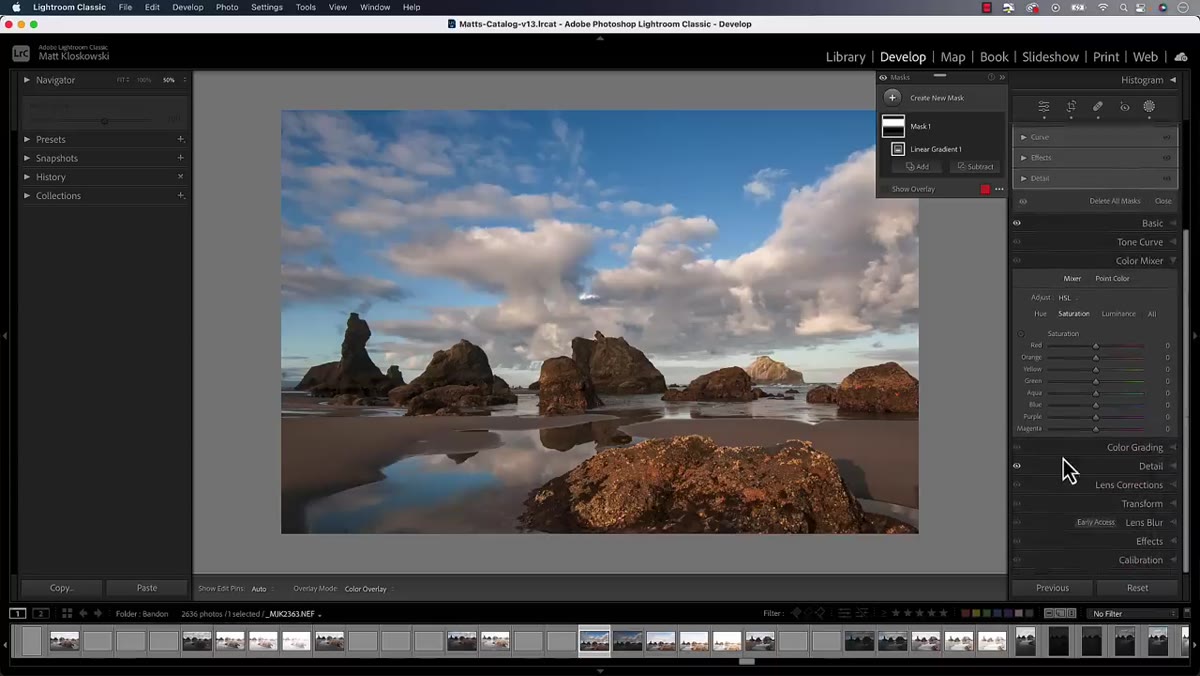
Task: Toggle the Lens Corrections panel eye icon
Action: [1017, 485]
